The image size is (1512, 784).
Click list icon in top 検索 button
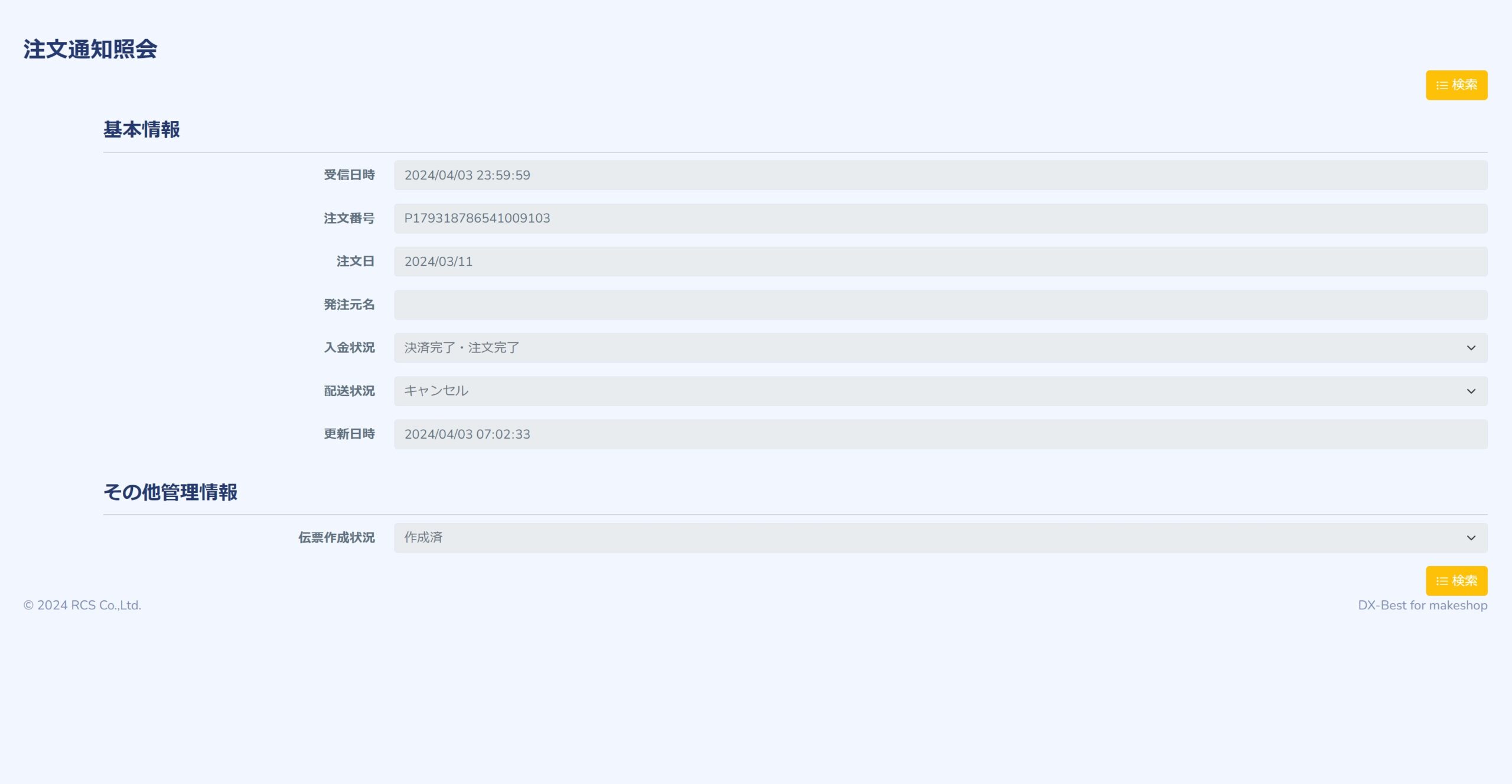pos(1442,86)
